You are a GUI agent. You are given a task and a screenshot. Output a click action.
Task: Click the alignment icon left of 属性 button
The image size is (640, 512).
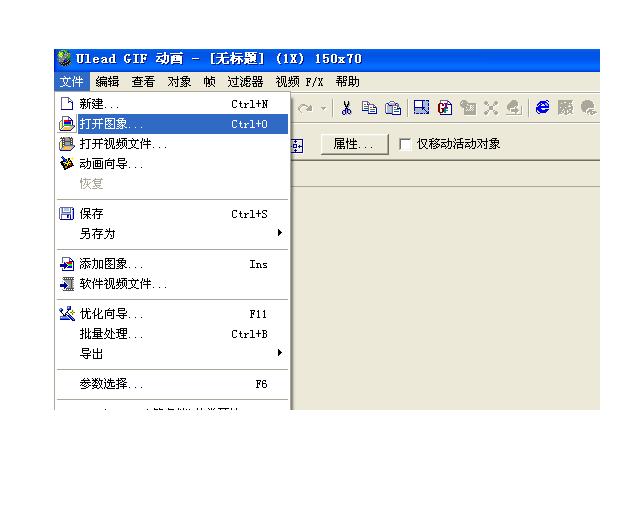[x=297, y=145]
